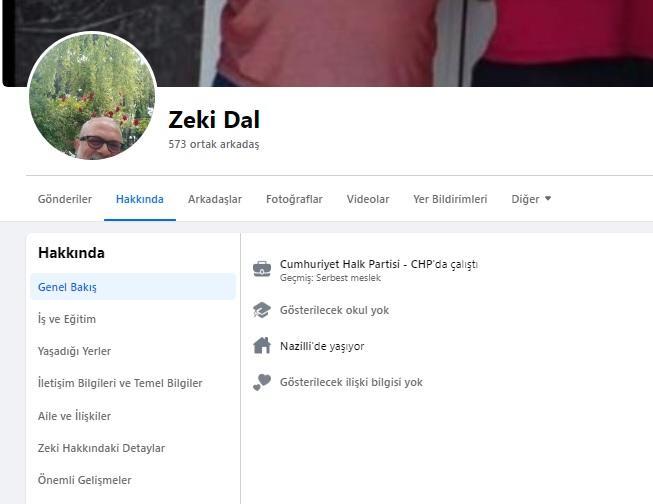Open İletişim Bilgileri ve Temel Bilgiler
653x504 pixels.
pyautogui.click(x=133, y=383)
